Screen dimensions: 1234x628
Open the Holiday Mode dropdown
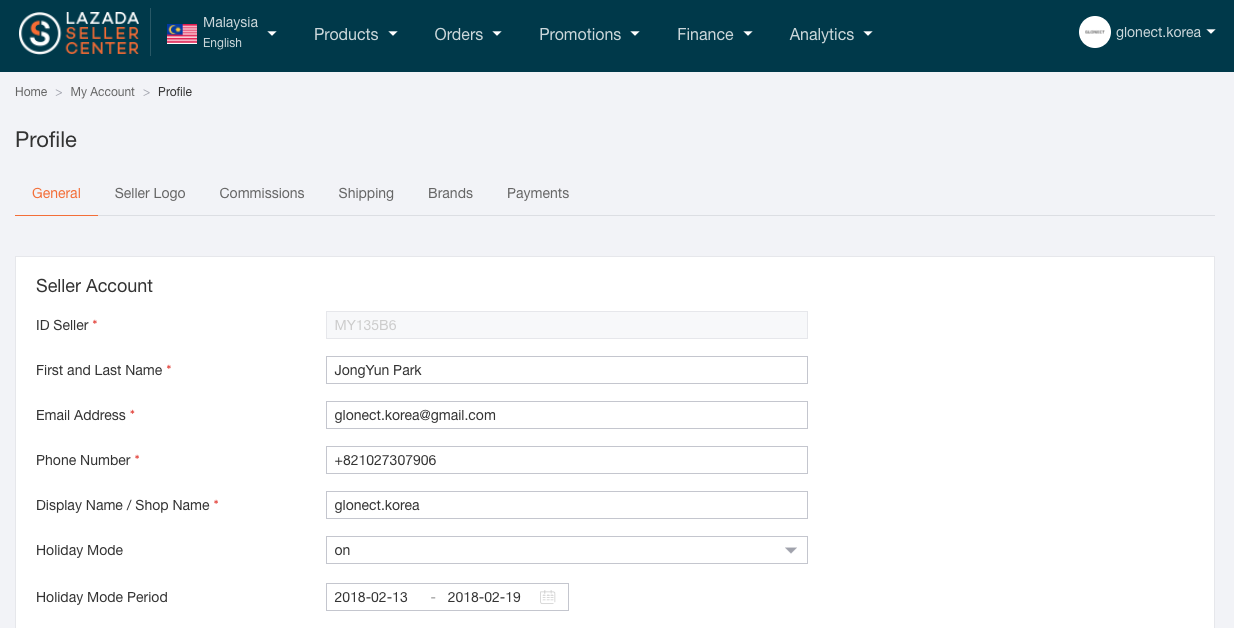point(567,550)
